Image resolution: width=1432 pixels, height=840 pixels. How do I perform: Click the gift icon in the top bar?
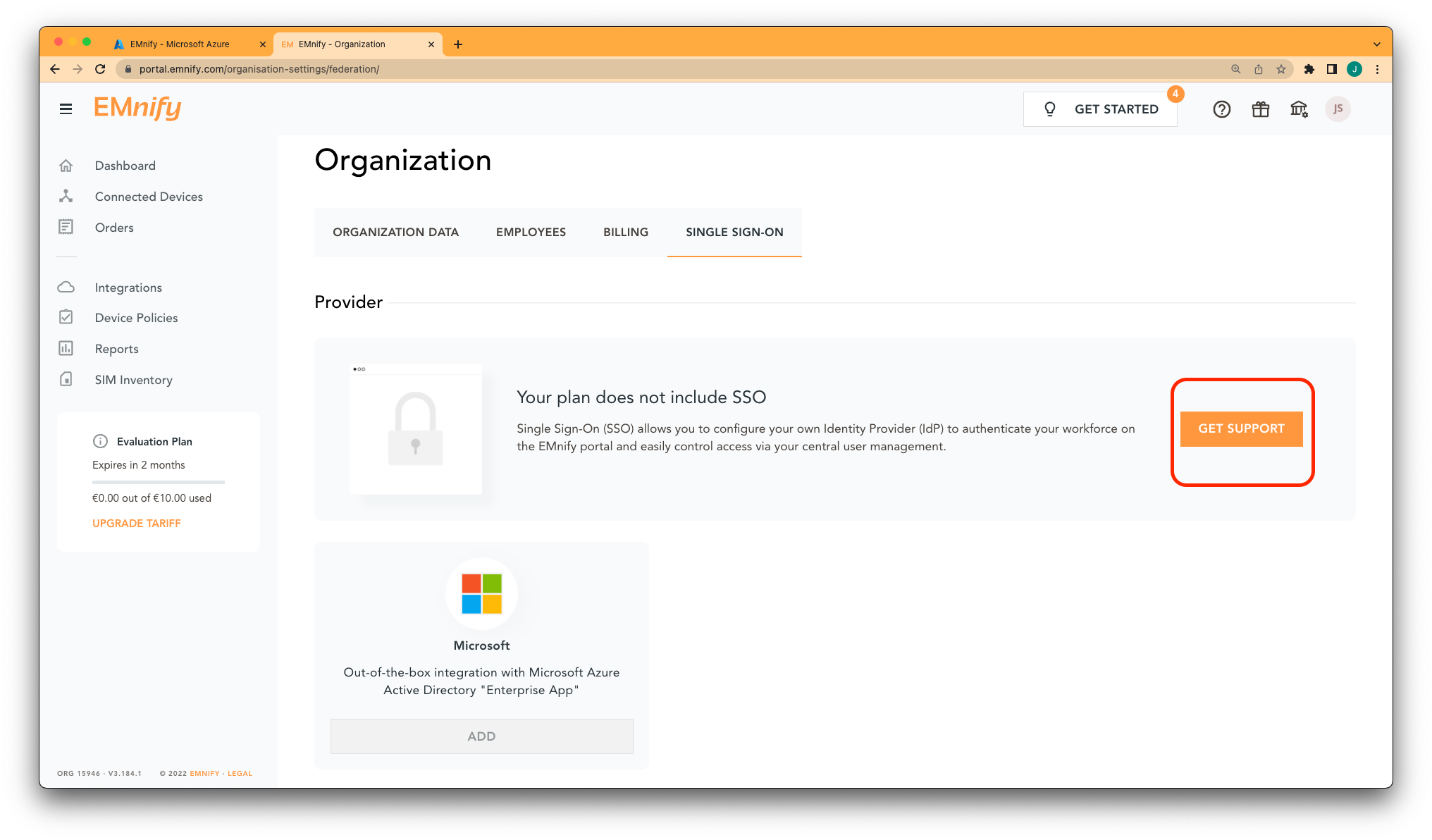pyautogui.click(x=1261, y=108)
